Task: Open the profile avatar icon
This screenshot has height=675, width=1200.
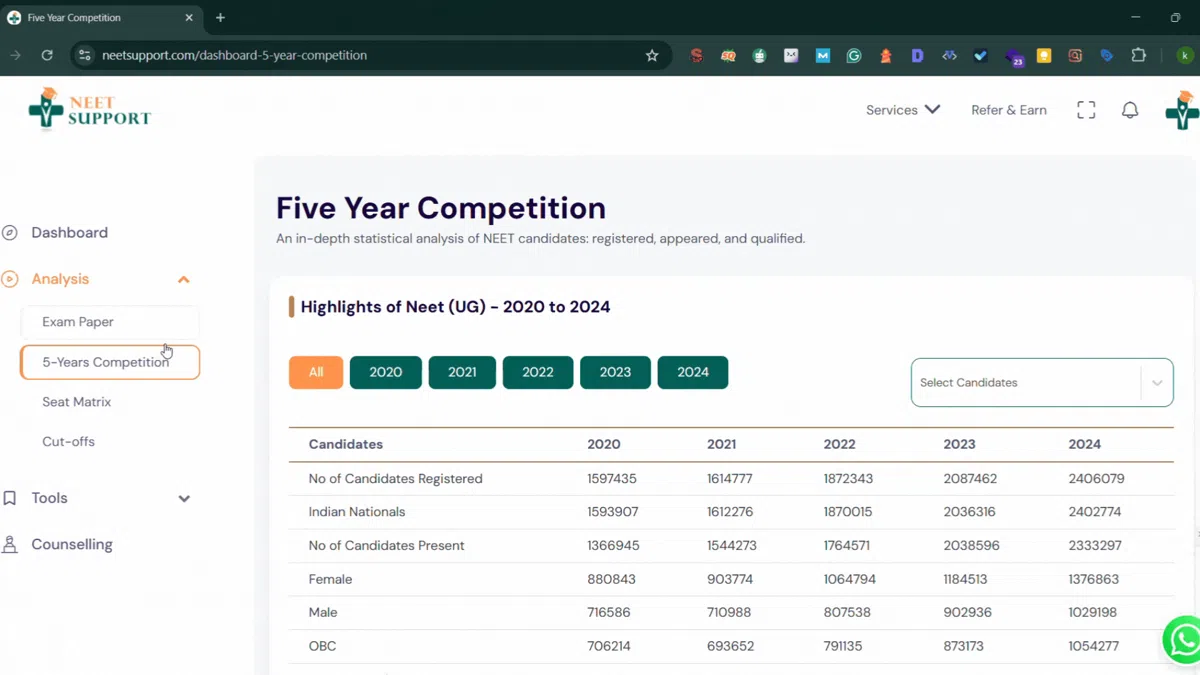Action: pos(1182,110)
